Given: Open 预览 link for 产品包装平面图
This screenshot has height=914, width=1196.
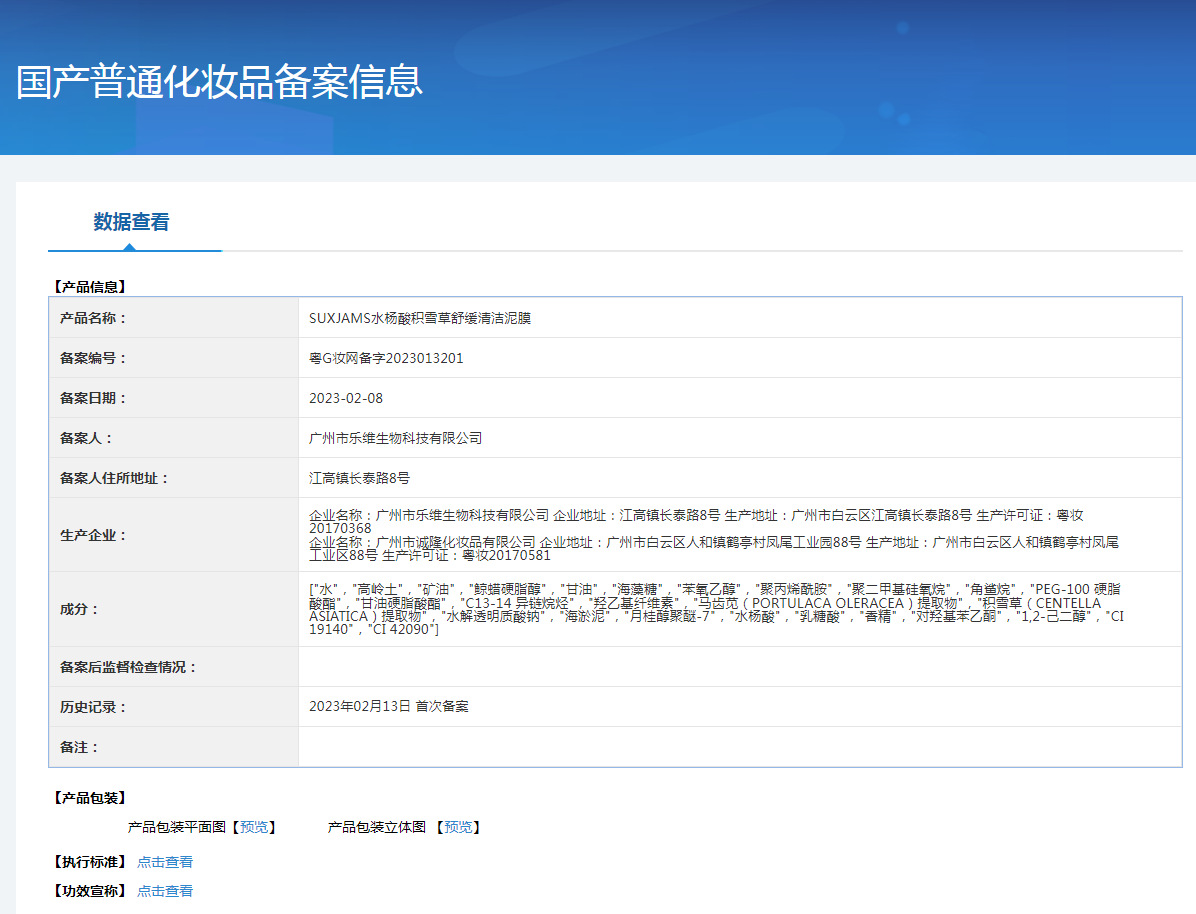Looking at the screenshot, I should click(x=254, y=827).
